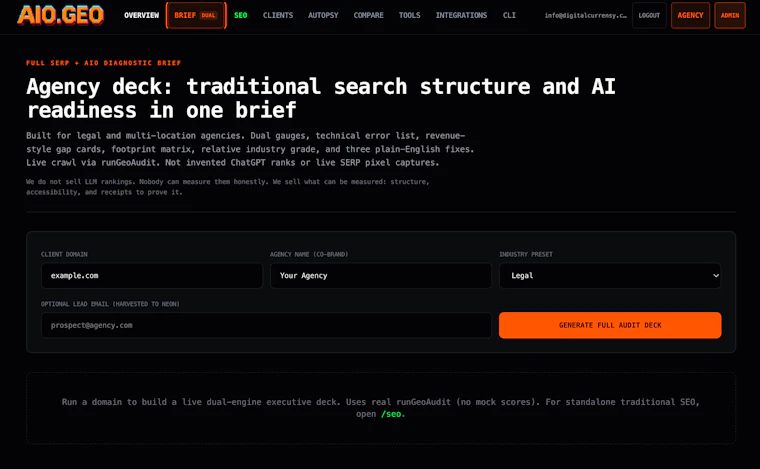Screen dimensions: 760x469
Task: Click 'Run a domain to build' hint text
Action: (x=380, y=408)
